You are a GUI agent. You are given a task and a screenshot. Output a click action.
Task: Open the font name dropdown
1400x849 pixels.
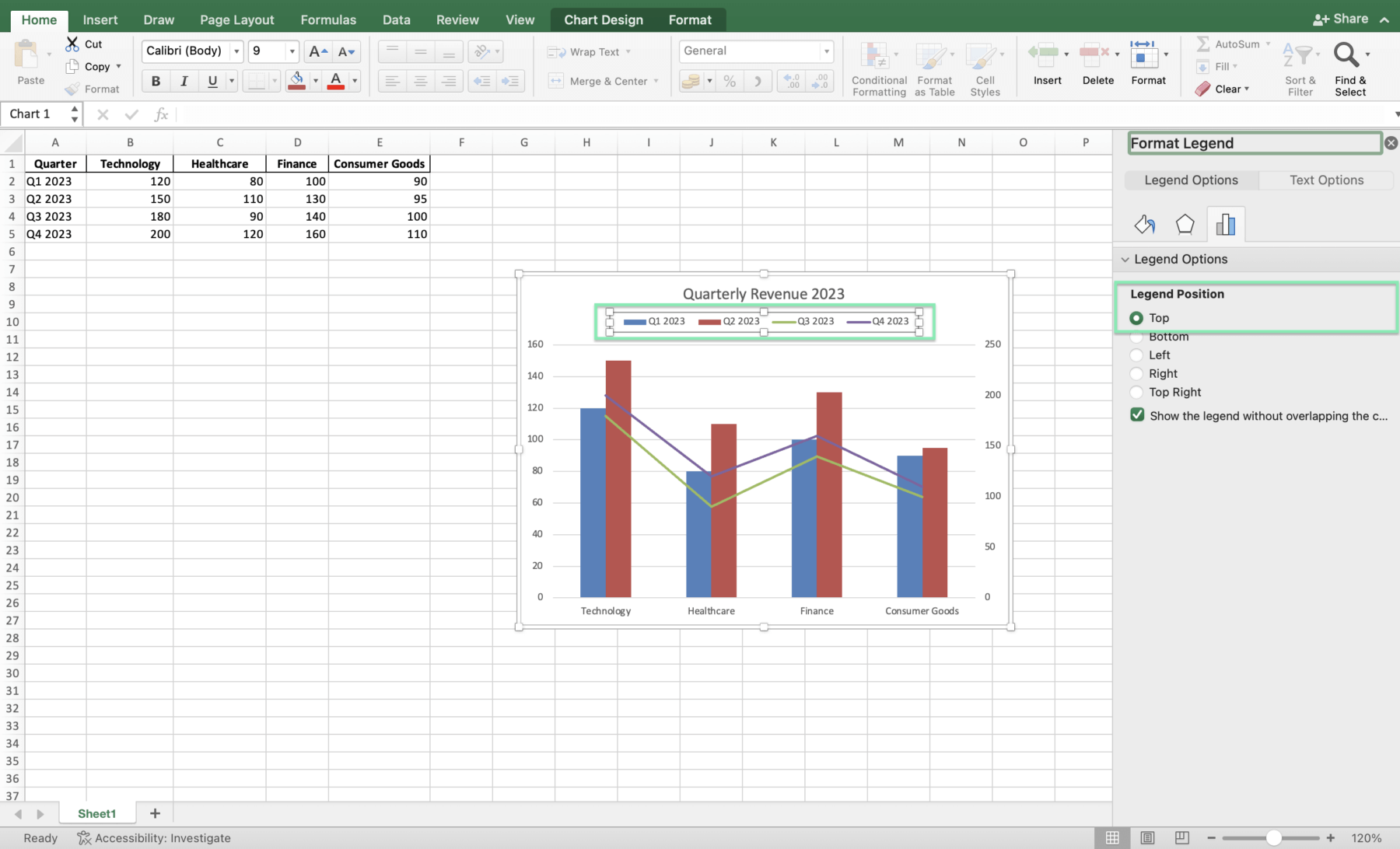tap(236, 51)
